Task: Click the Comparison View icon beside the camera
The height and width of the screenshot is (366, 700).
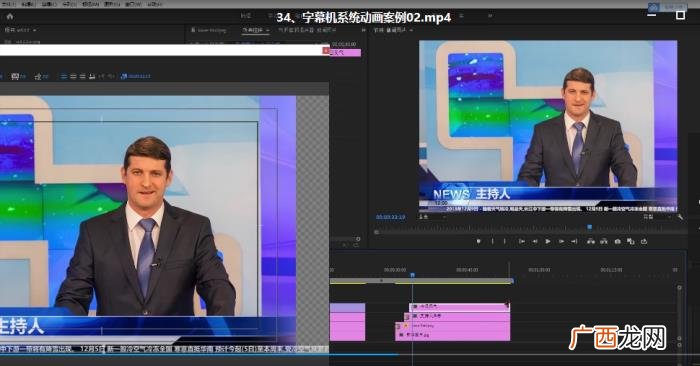Action: pos(630,241)
